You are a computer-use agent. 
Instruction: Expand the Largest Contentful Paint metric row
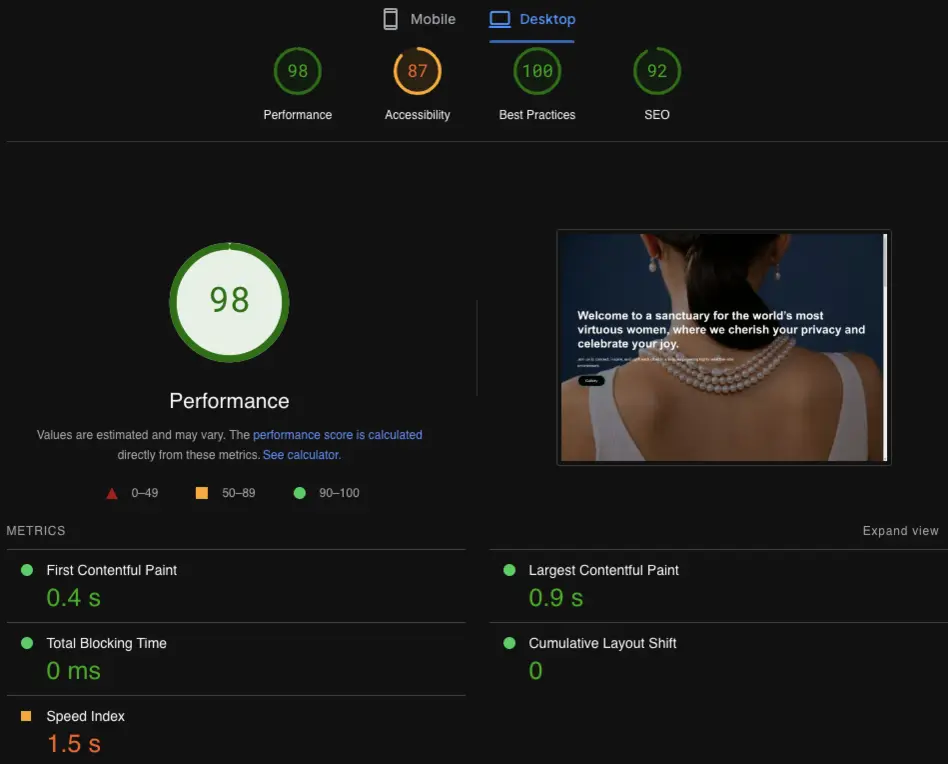(603, 570)
